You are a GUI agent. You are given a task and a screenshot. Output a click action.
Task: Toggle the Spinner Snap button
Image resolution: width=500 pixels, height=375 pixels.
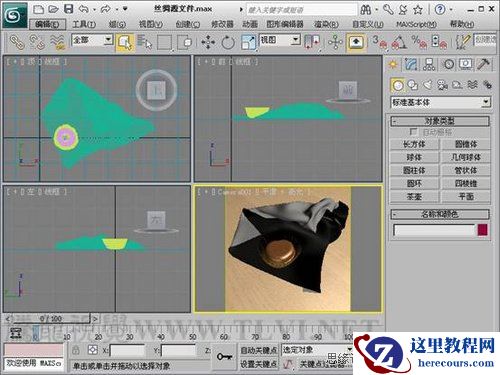pyautogui.click(x=439, y=42)
